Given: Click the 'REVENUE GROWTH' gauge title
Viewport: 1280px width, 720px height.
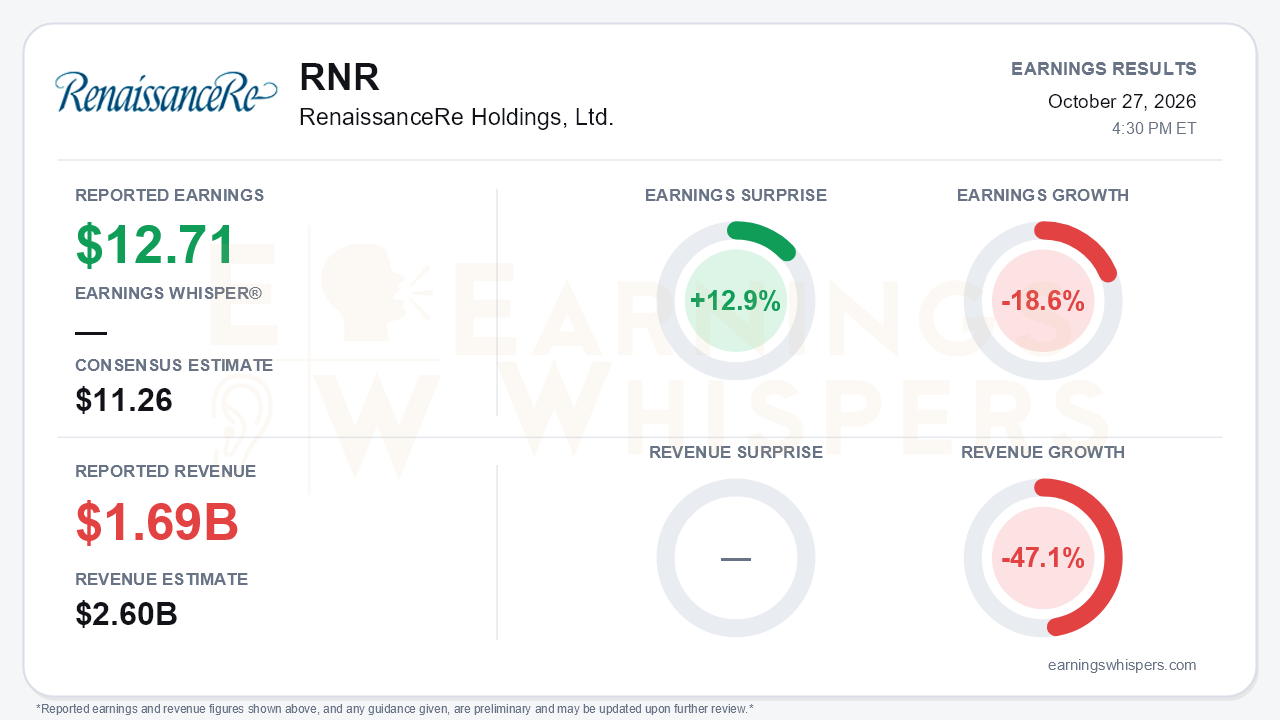Looking at the screenshot, I should [x=1043, y=452].
